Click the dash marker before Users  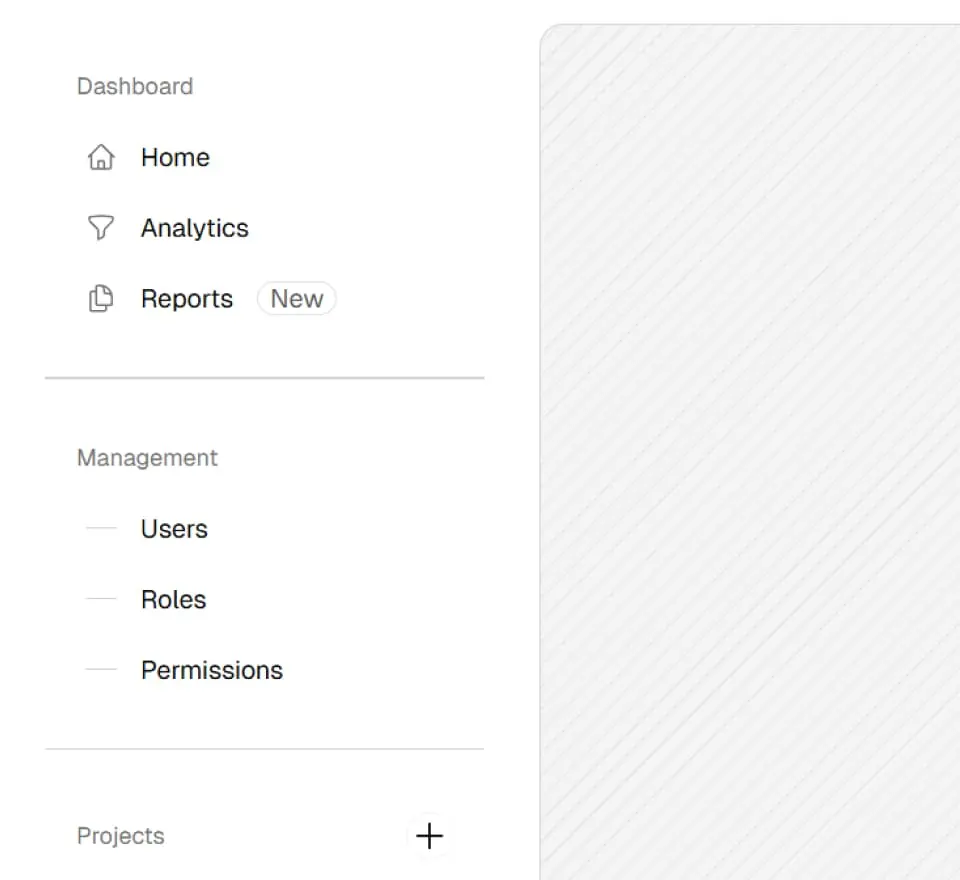[x=101, y=529]
